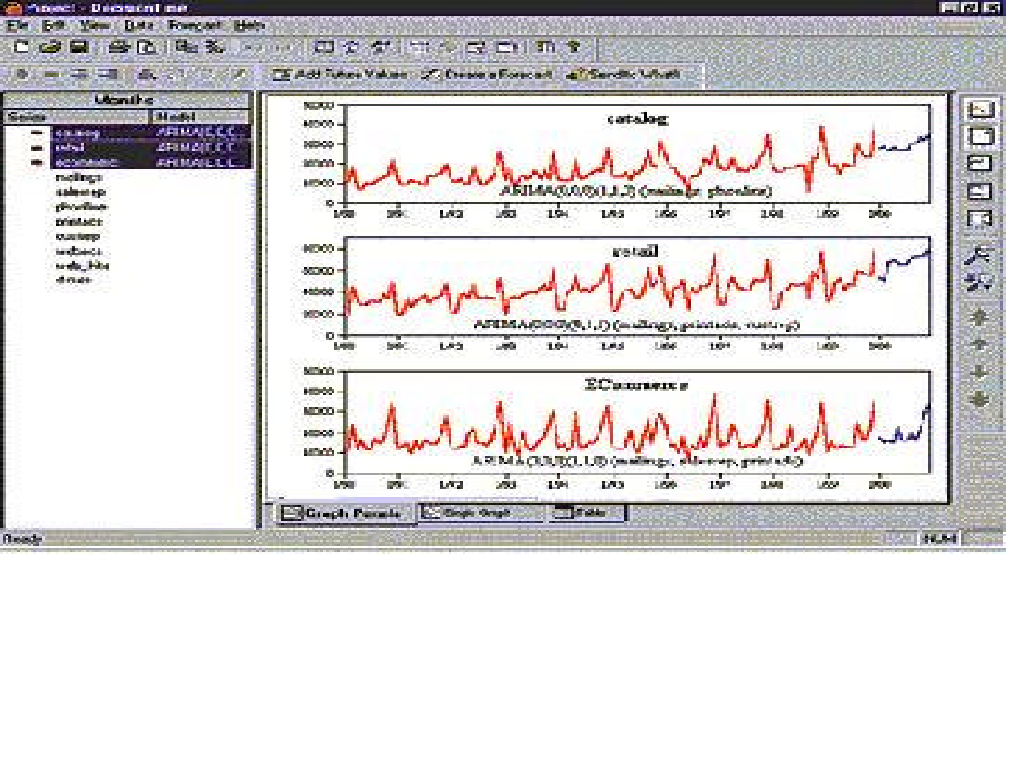Viewport: 1024px width, 766px height.
Task: Open the Data menu
Action: click(138, 25)
